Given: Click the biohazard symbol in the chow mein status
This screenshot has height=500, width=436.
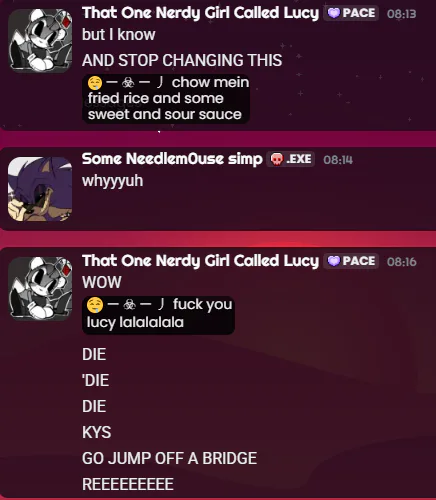Looking at the screenshot, I should pyautogui.click(x=128, y=83).
